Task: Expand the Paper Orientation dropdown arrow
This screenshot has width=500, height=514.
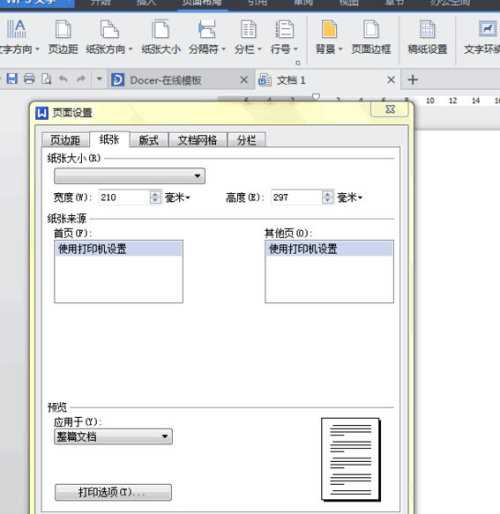Action: pyautogui.click(x=131, y=49)
